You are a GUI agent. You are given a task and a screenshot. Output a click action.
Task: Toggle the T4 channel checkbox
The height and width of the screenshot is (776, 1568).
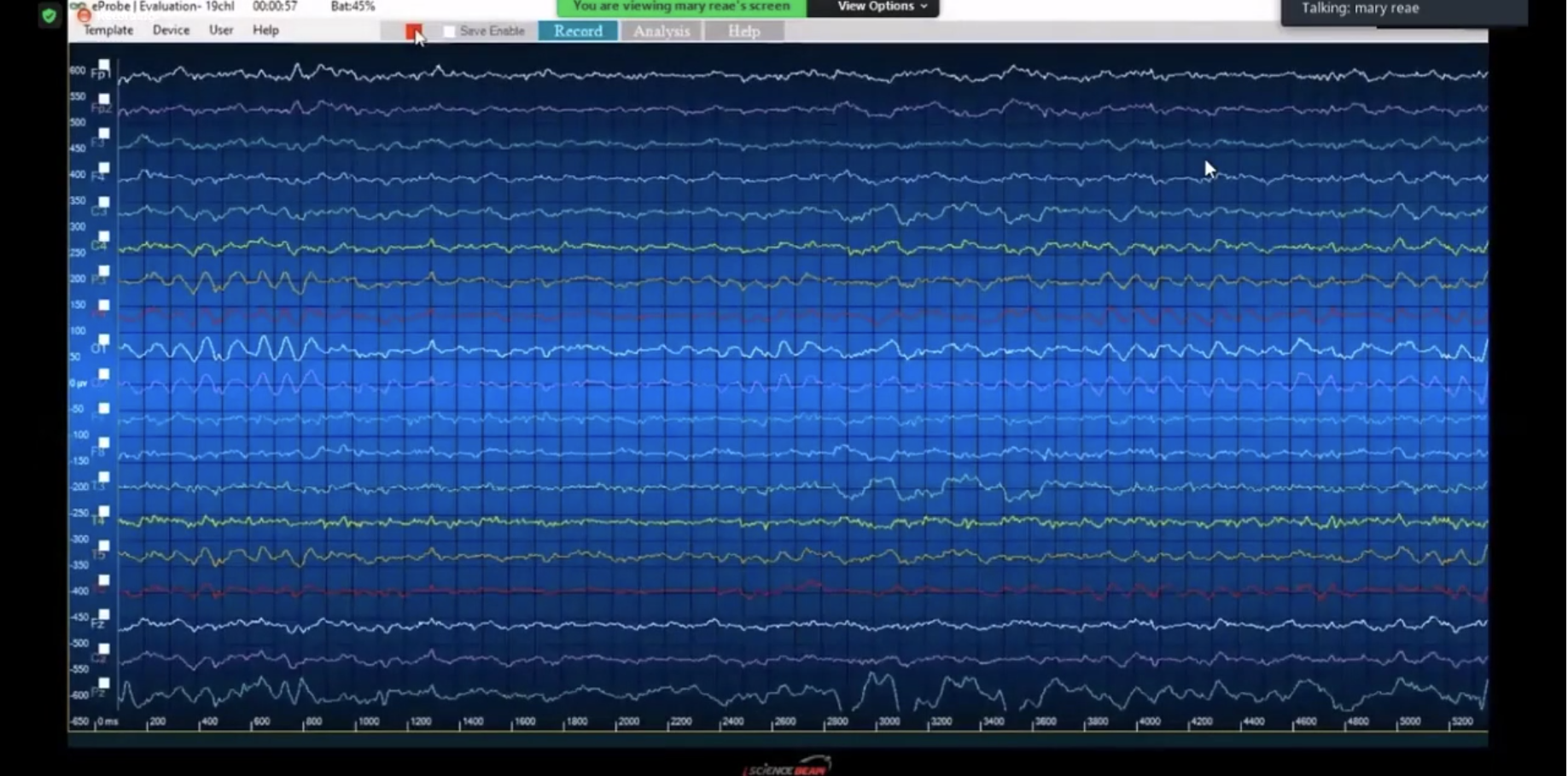point(104,511)
